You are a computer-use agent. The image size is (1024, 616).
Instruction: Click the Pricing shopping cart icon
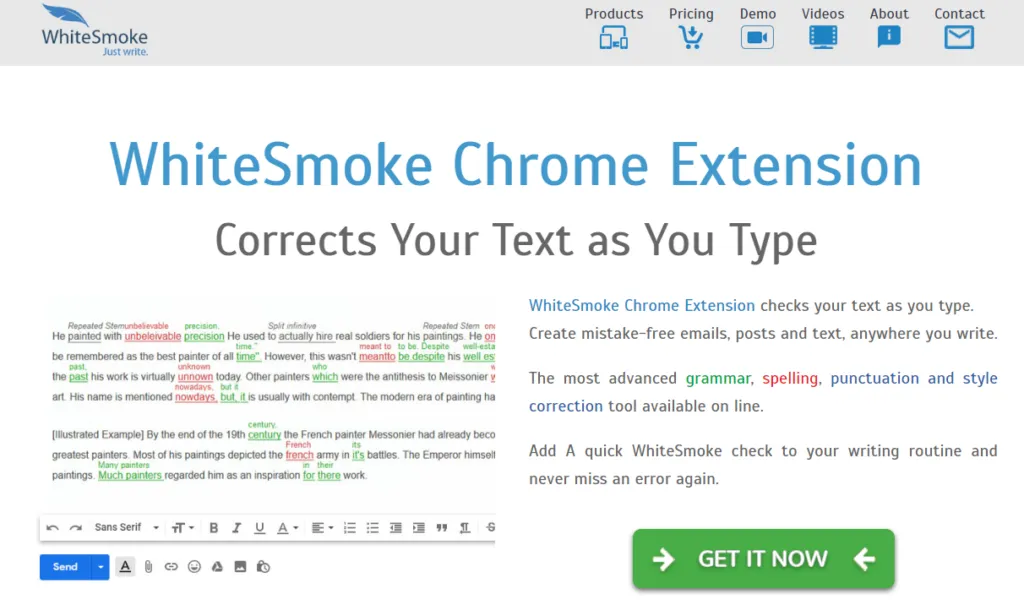click(x=690, y=37)
